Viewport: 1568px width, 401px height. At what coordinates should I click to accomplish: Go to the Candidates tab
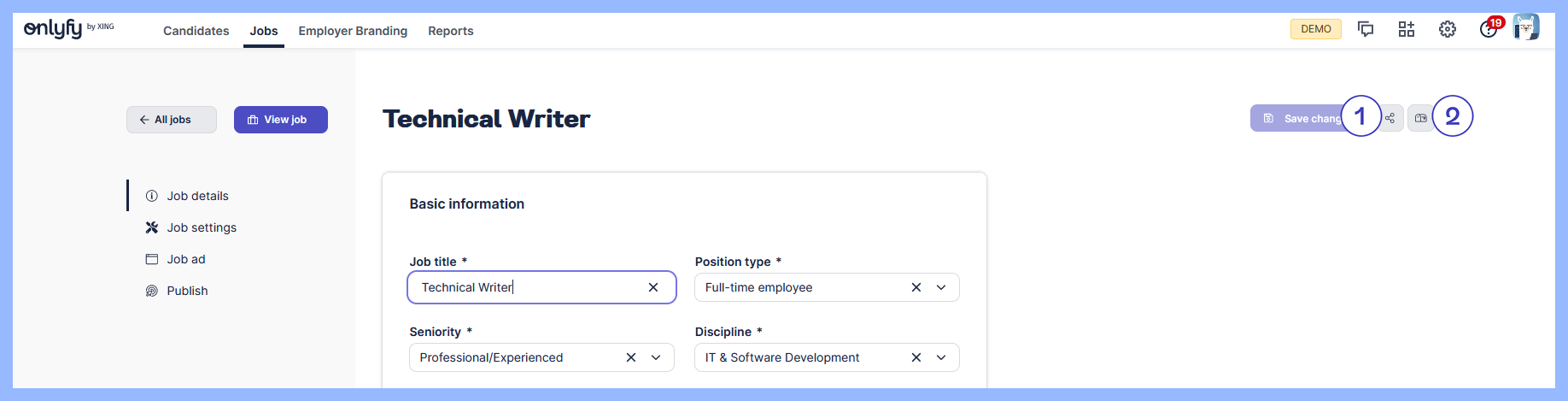tap(196, 31)
